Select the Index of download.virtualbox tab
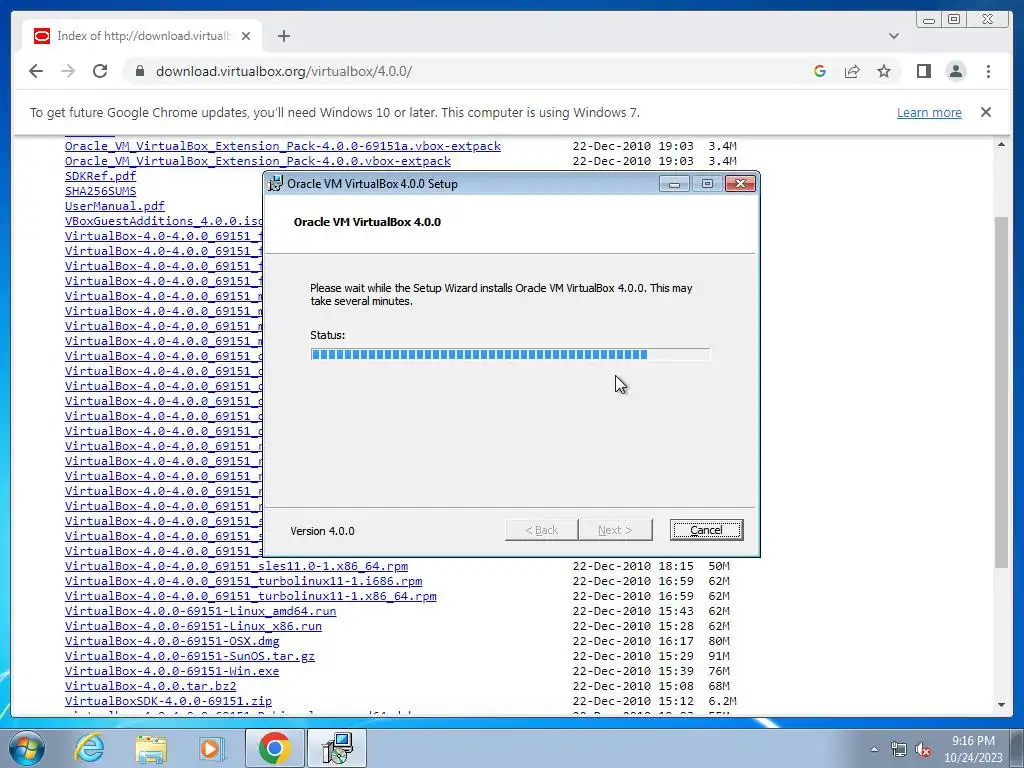This screenshot has width=1024, height=768. [142, 36]
